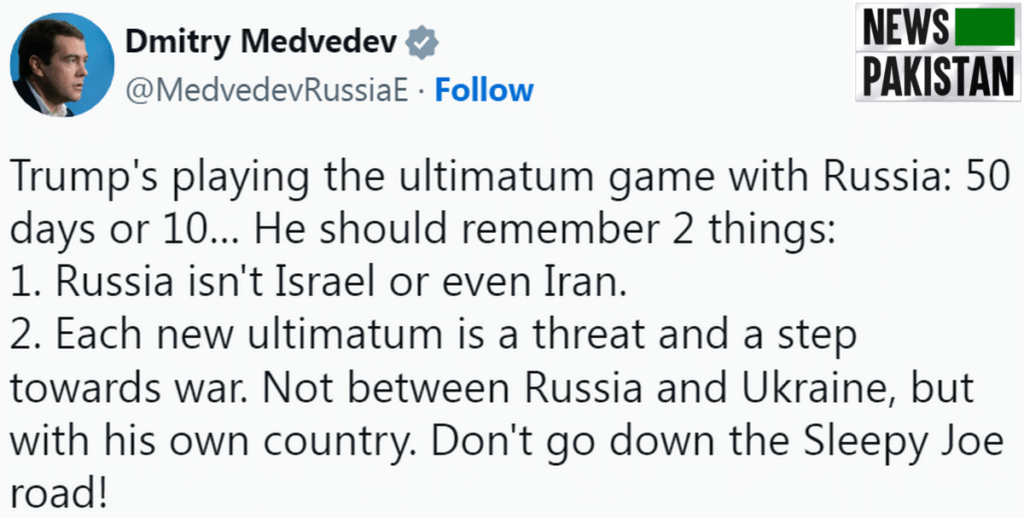1024x518 pixels.
Task: Click the line starting 'towards war'
Action: click(492, 389)
